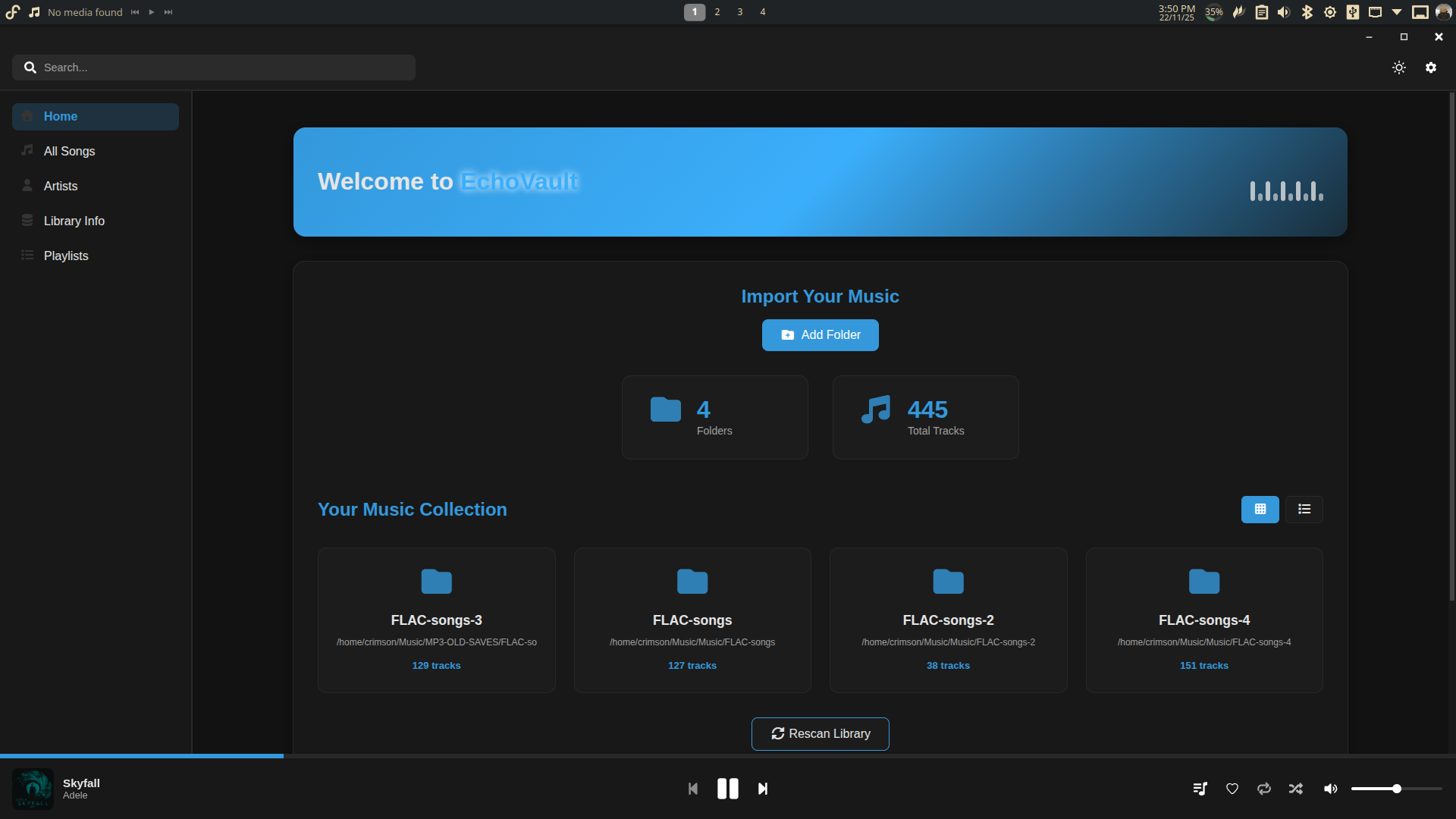Click Rescan Library button
The height and width of the screenshot is (819, 1456).
click(820, 734)
